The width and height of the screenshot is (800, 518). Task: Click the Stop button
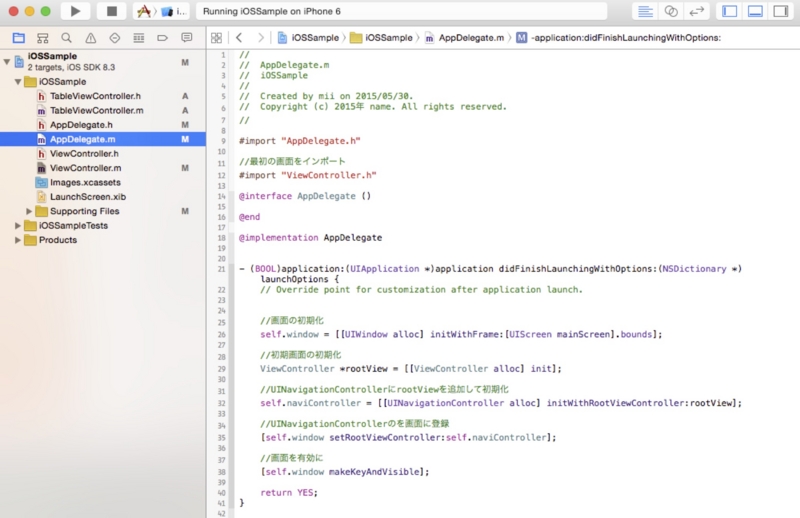[x=111, y=11]
